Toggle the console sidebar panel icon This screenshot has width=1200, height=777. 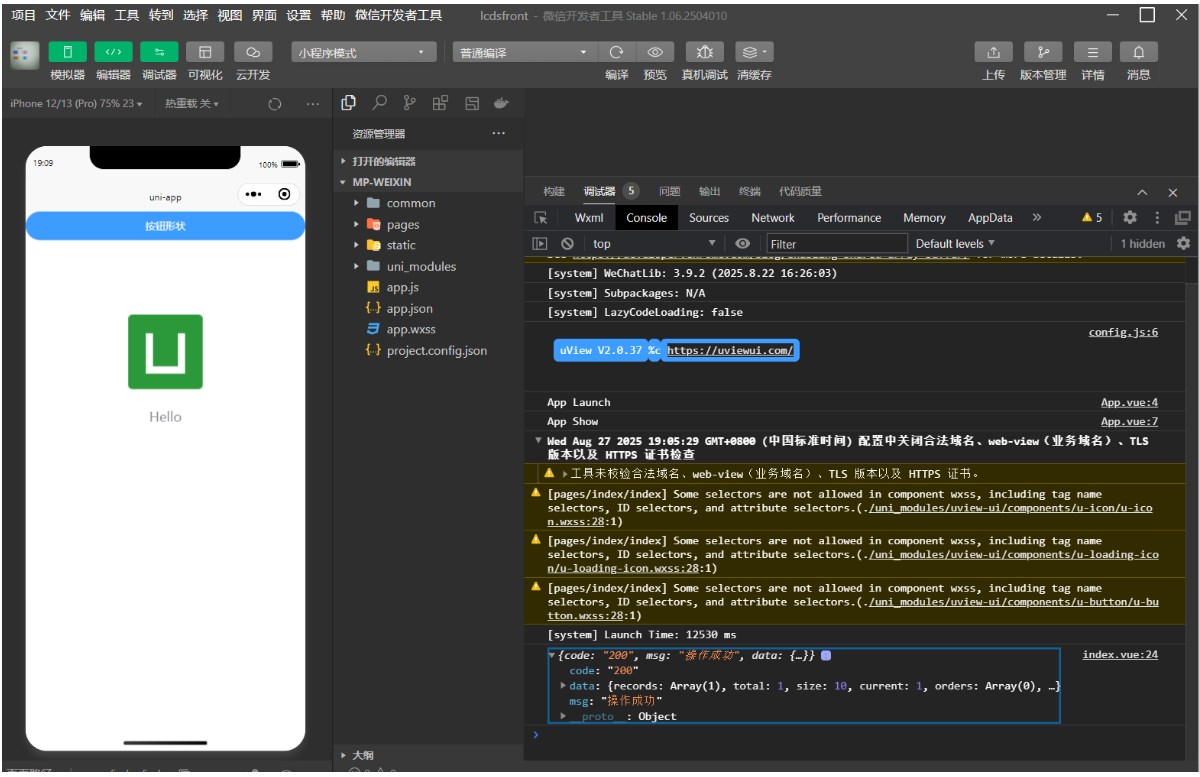[x=540, y=243]
